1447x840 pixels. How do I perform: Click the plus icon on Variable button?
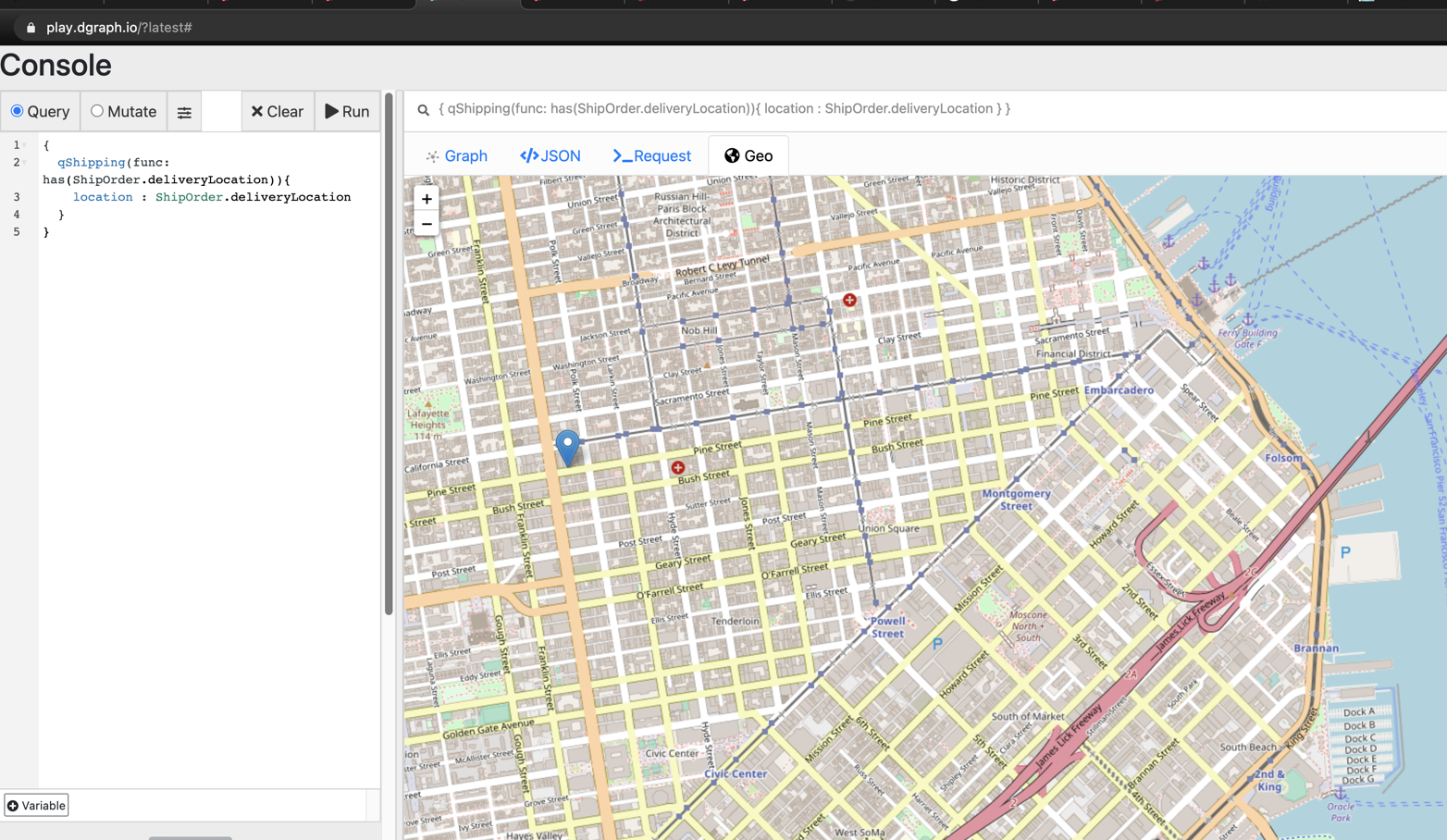click(13, 806)
